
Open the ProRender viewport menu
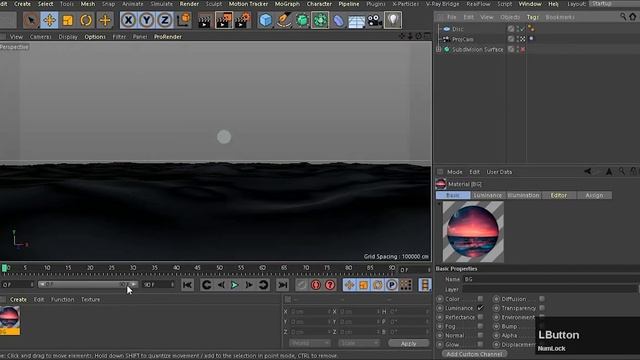coord(168,37)
